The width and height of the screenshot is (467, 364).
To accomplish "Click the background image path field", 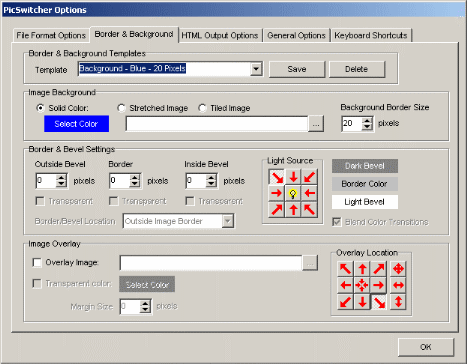I will point(217,124).
